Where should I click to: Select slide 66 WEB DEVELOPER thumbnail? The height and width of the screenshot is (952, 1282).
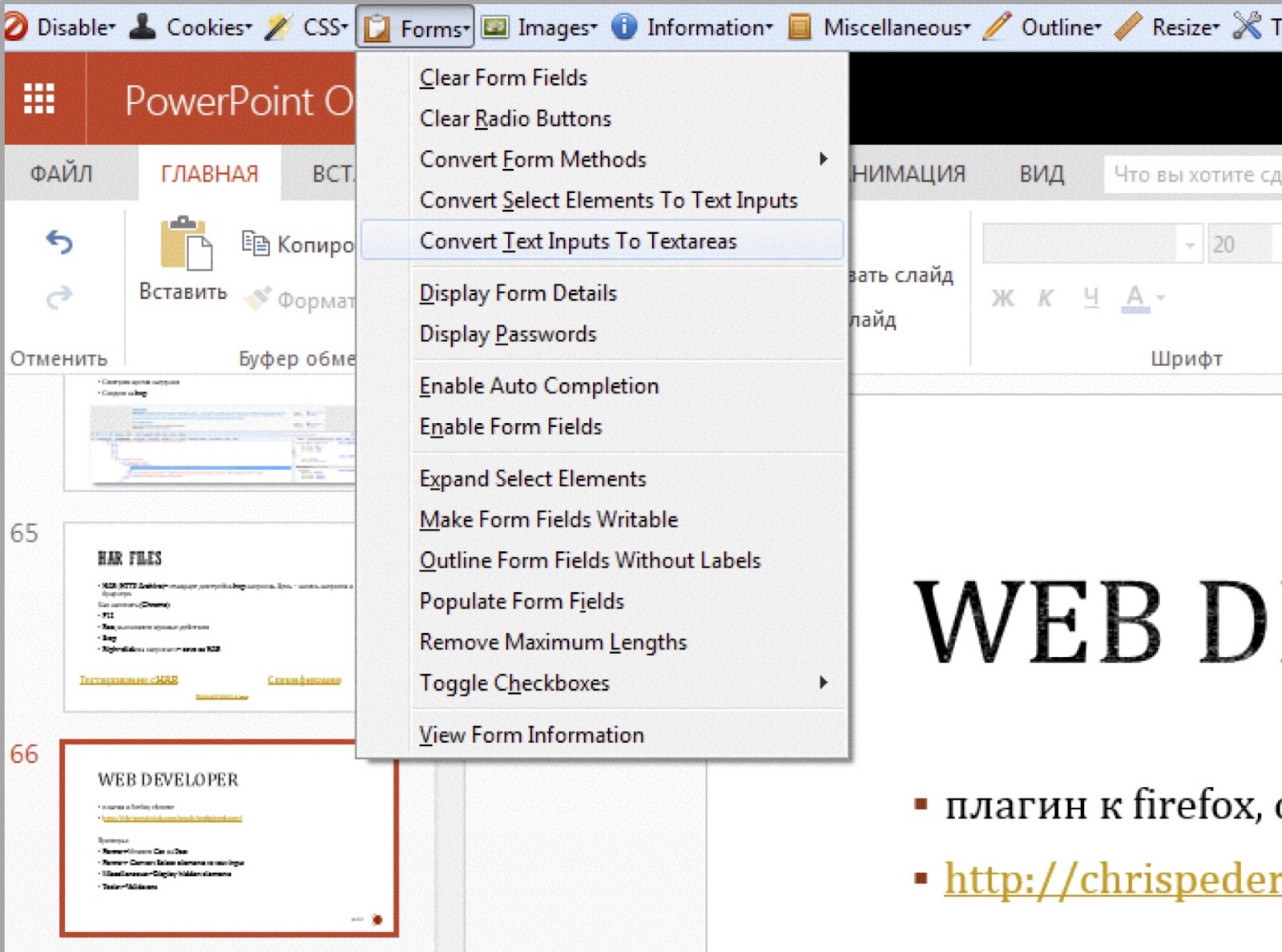pyautogui.click(x=229, y=838)
